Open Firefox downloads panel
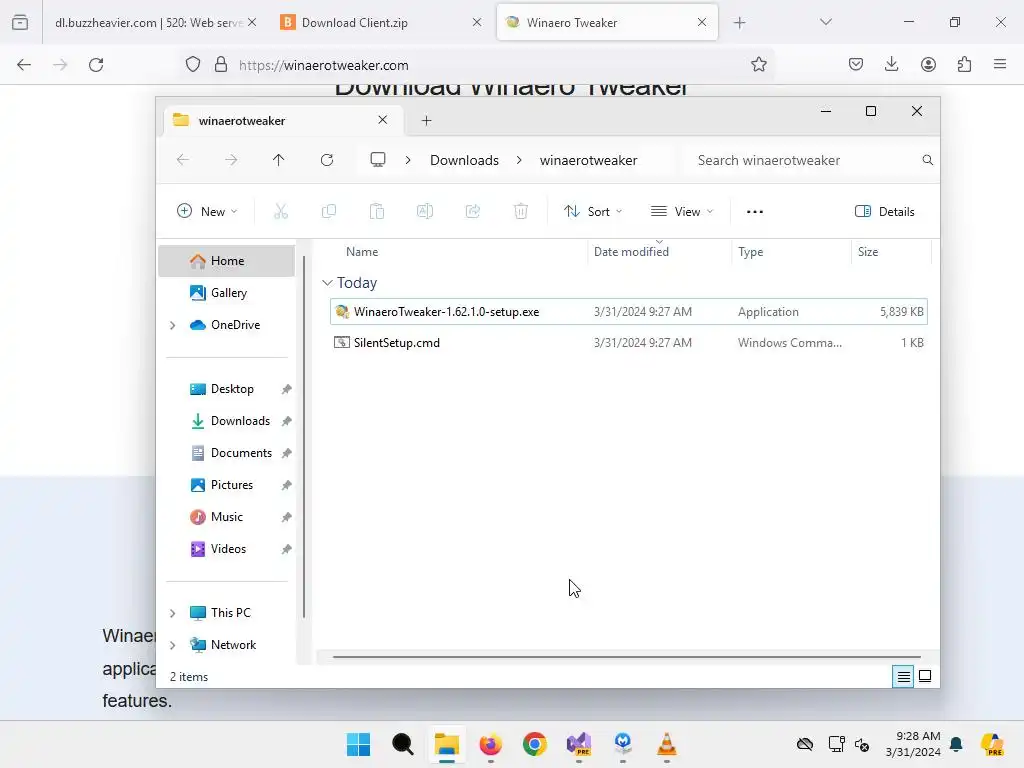 [891, 65]
